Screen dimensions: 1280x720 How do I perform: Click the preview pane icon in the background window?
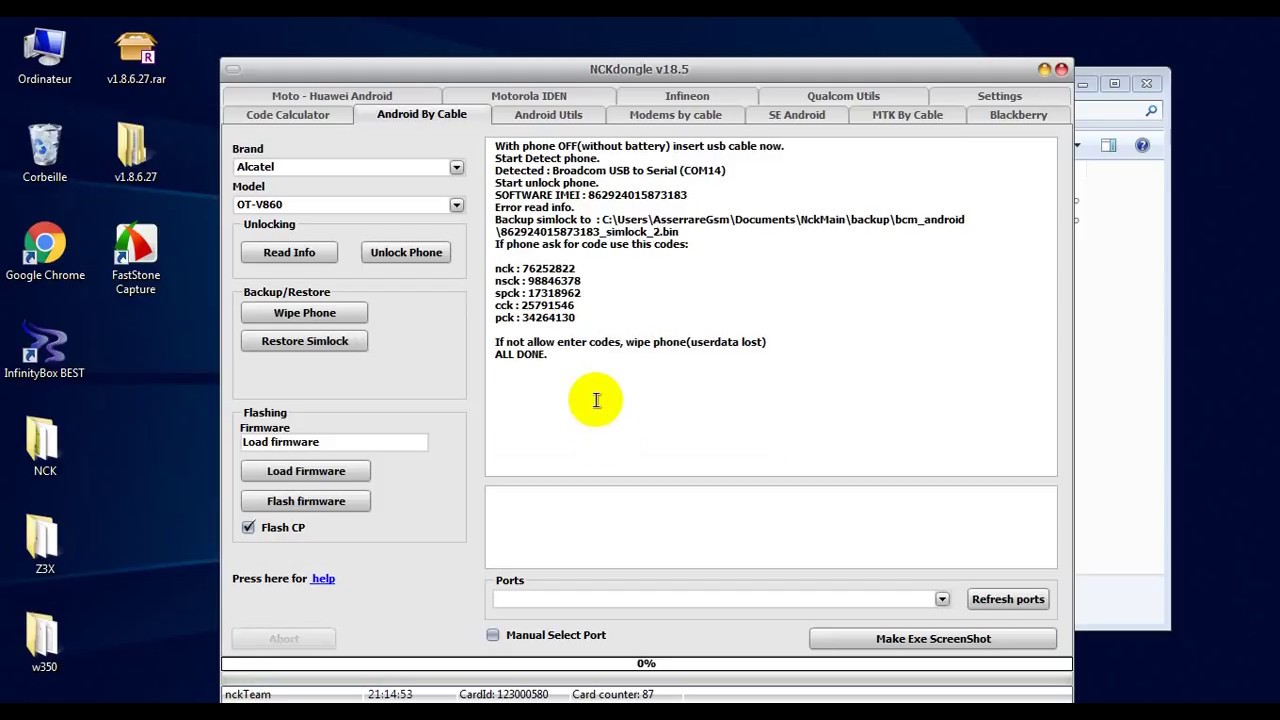point(1108,146)
